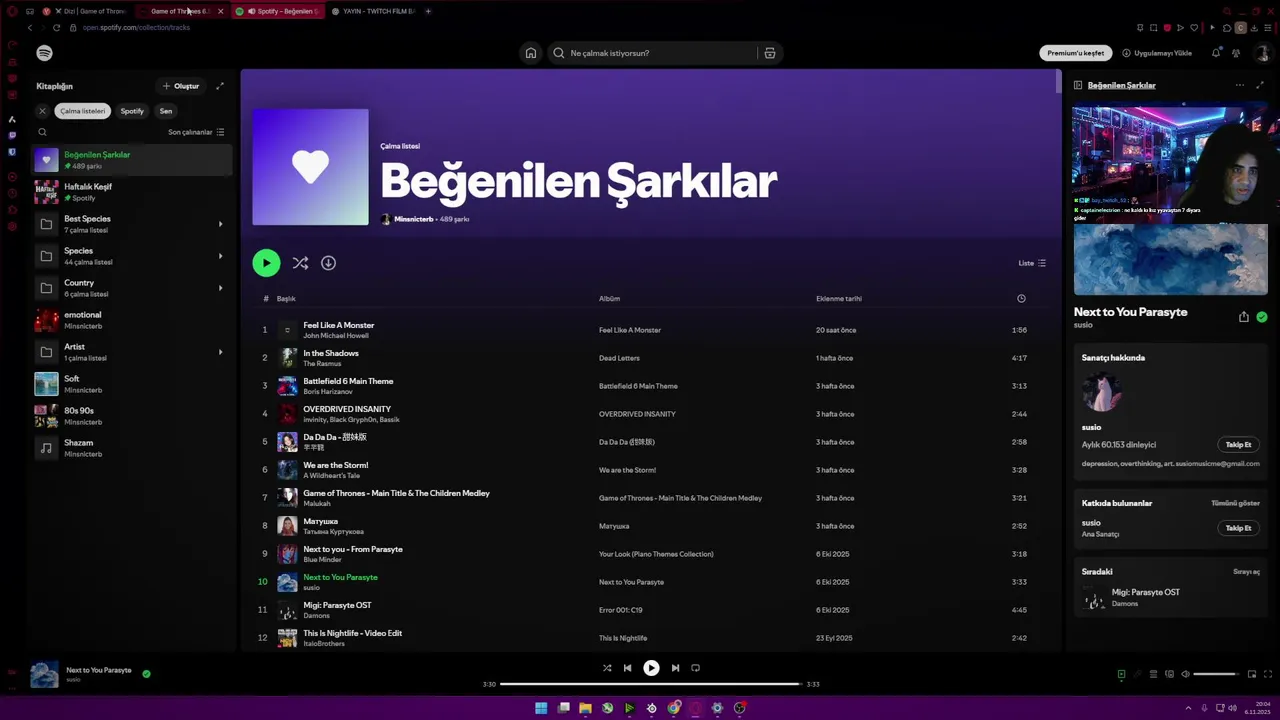Expand the Country folder arrow
The height and width of the screenshot is (720, 1280).
tap(220, 288)
